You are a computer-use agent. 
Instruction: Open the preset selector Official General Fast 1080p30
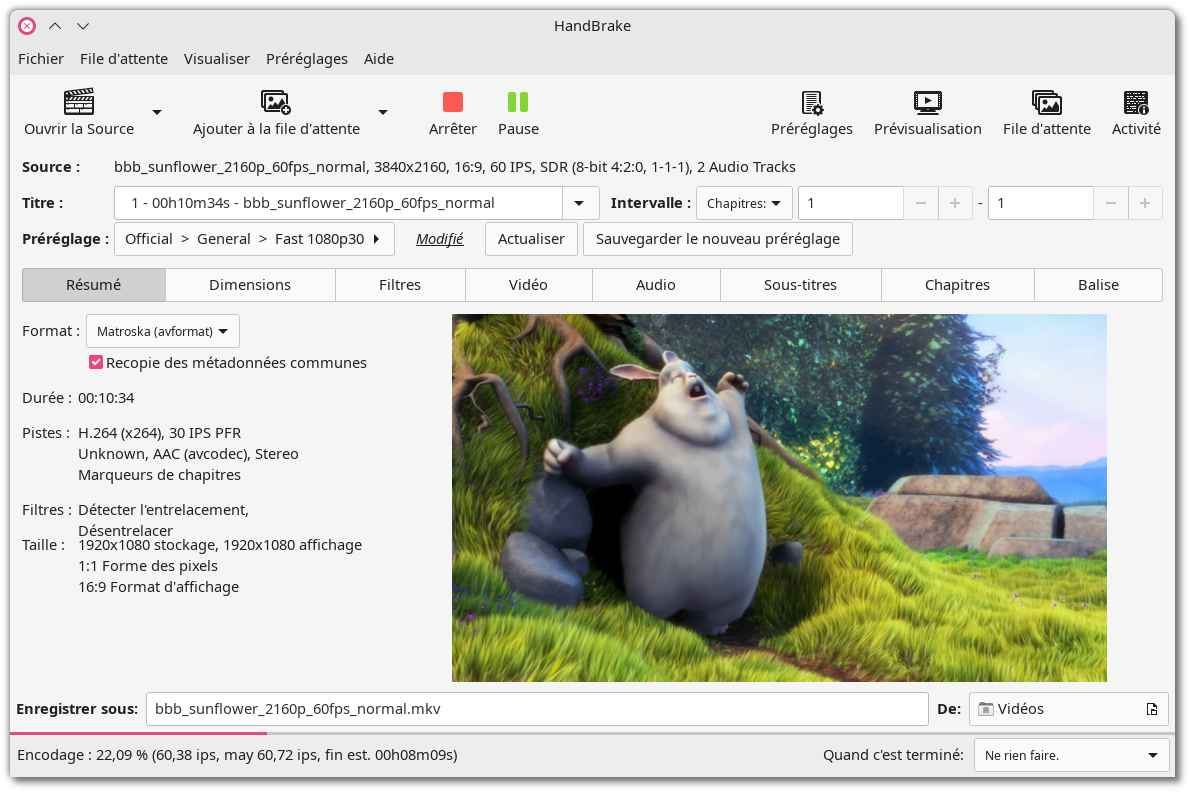coord(254,239)
